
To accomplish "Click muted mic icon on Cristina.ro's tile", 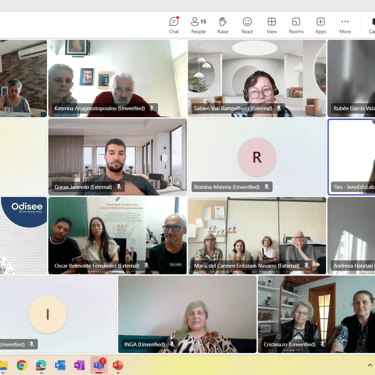I will pos(322,344).
